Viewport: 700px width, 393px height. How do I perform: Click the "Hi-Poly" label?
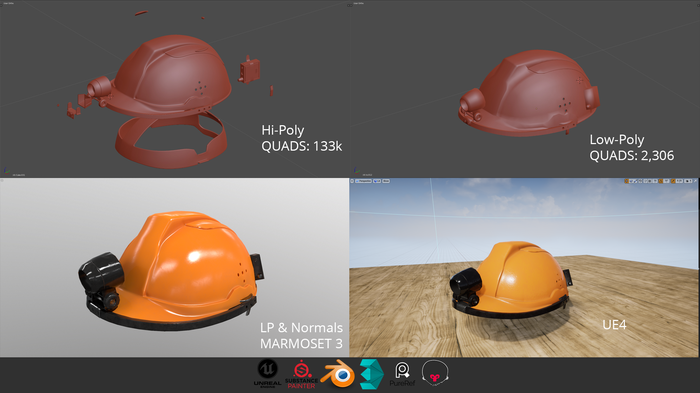click(x=283, y=130)
